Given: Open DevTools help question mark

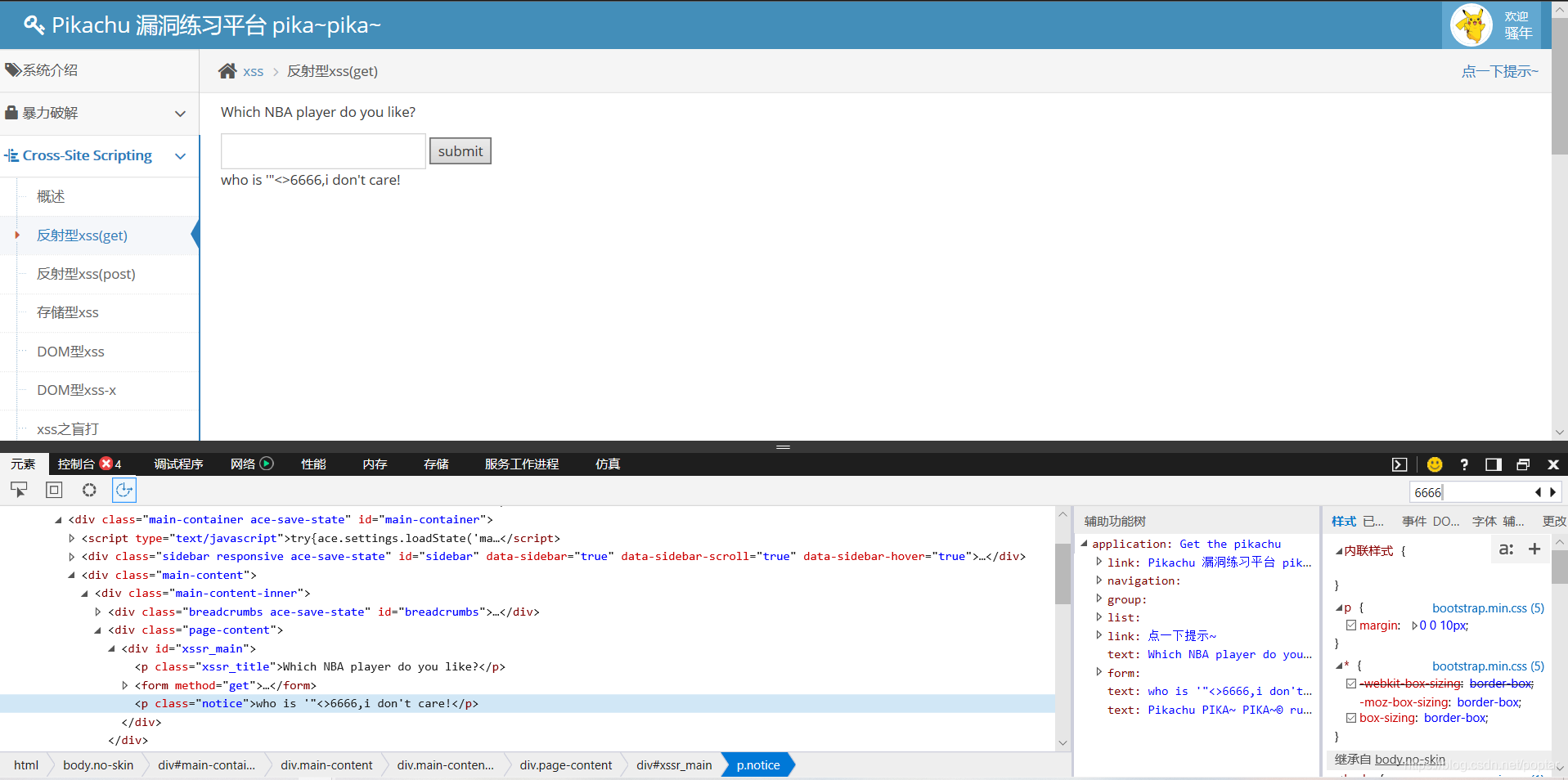Looking at the screenshot, I should [1464, 464].
